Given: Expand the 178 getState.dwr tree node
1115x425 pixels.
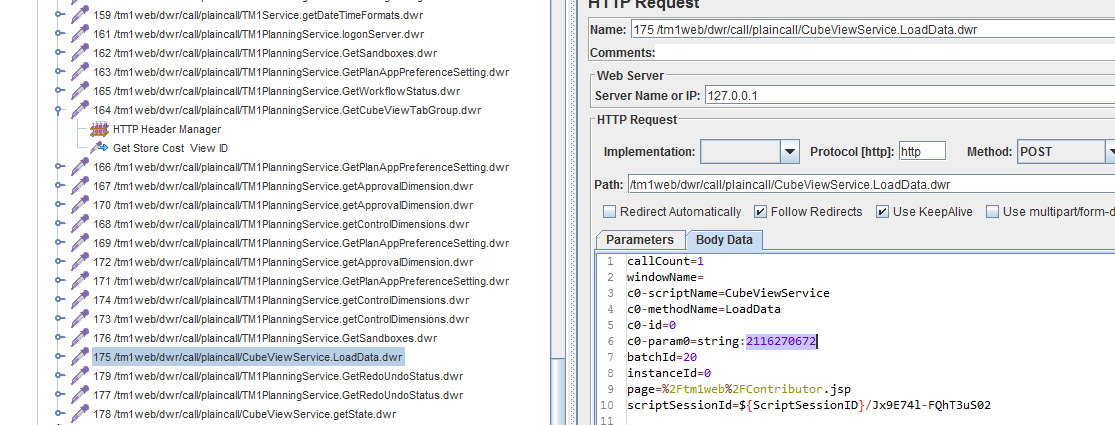Looking at the screenshot, I should coord(60,414).
